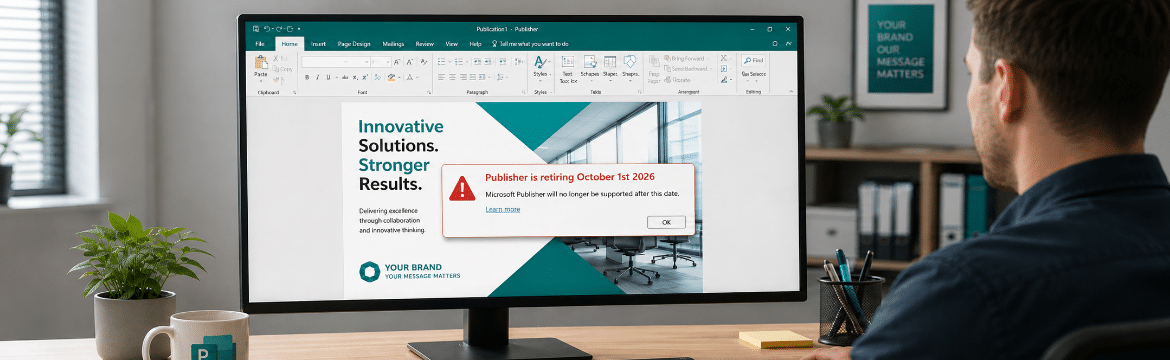Open the font size dropdown

coord(381,62)
